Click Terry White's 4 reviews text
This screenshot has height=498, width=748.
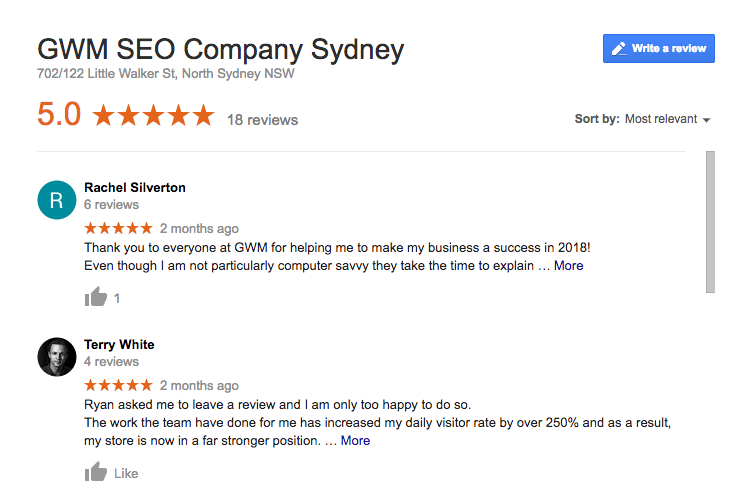(111, 362)
